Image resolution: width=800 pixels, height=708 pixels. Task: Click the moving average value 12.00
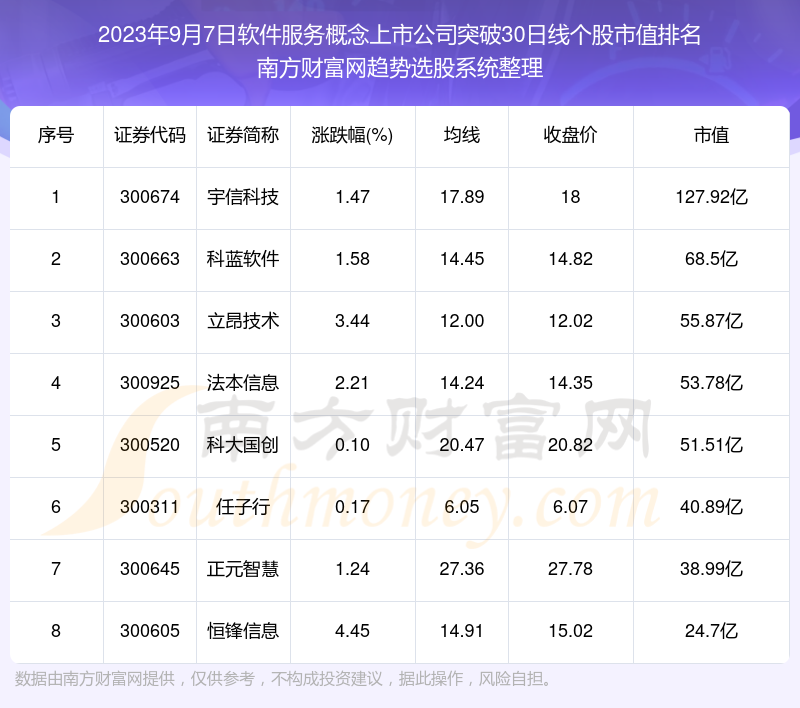[x=462, y=321]
